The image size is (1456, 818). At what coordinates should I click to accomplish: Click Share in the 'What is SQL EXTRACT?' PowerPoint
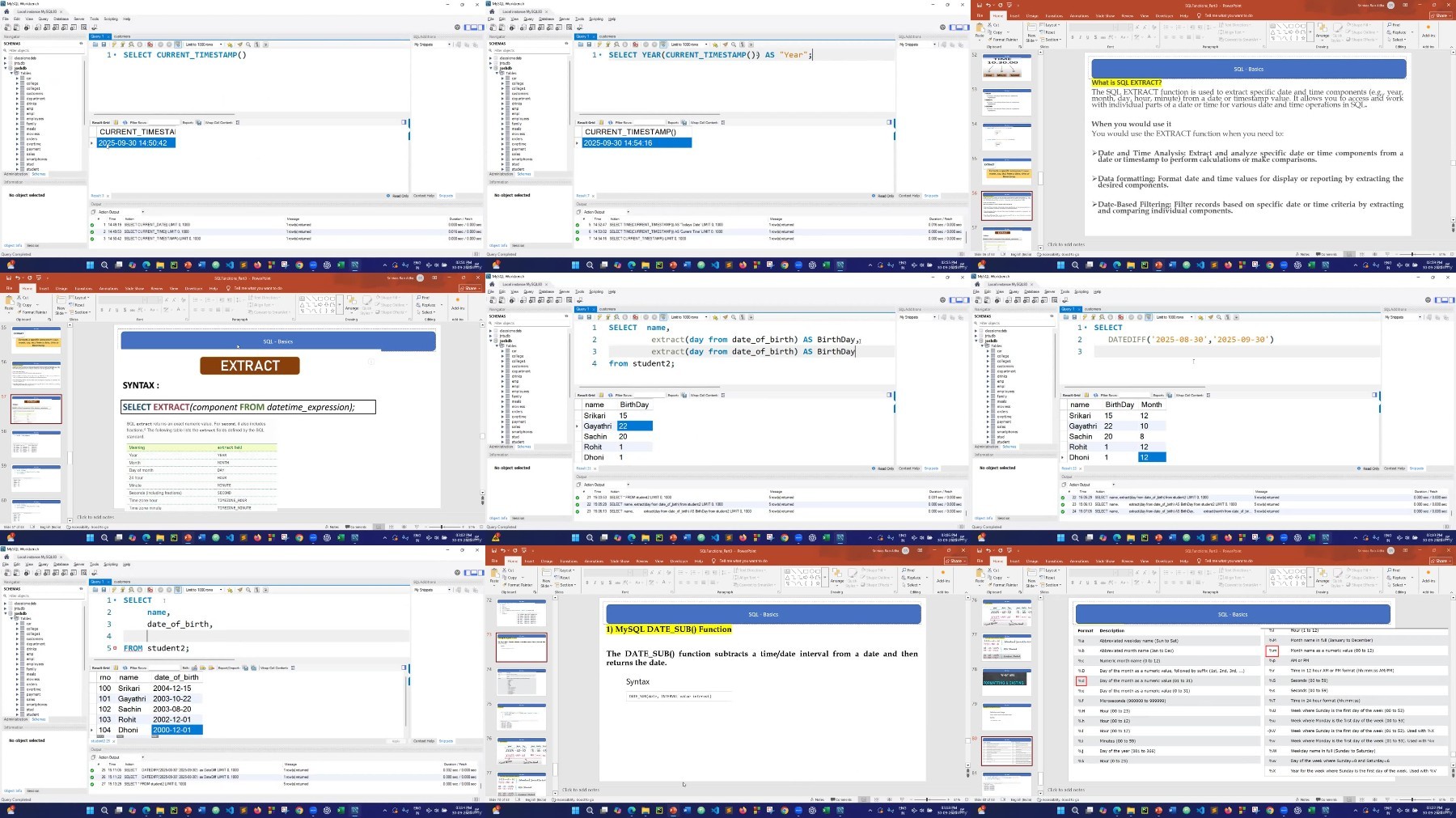pyautogui.click(x=1441, y=15)
